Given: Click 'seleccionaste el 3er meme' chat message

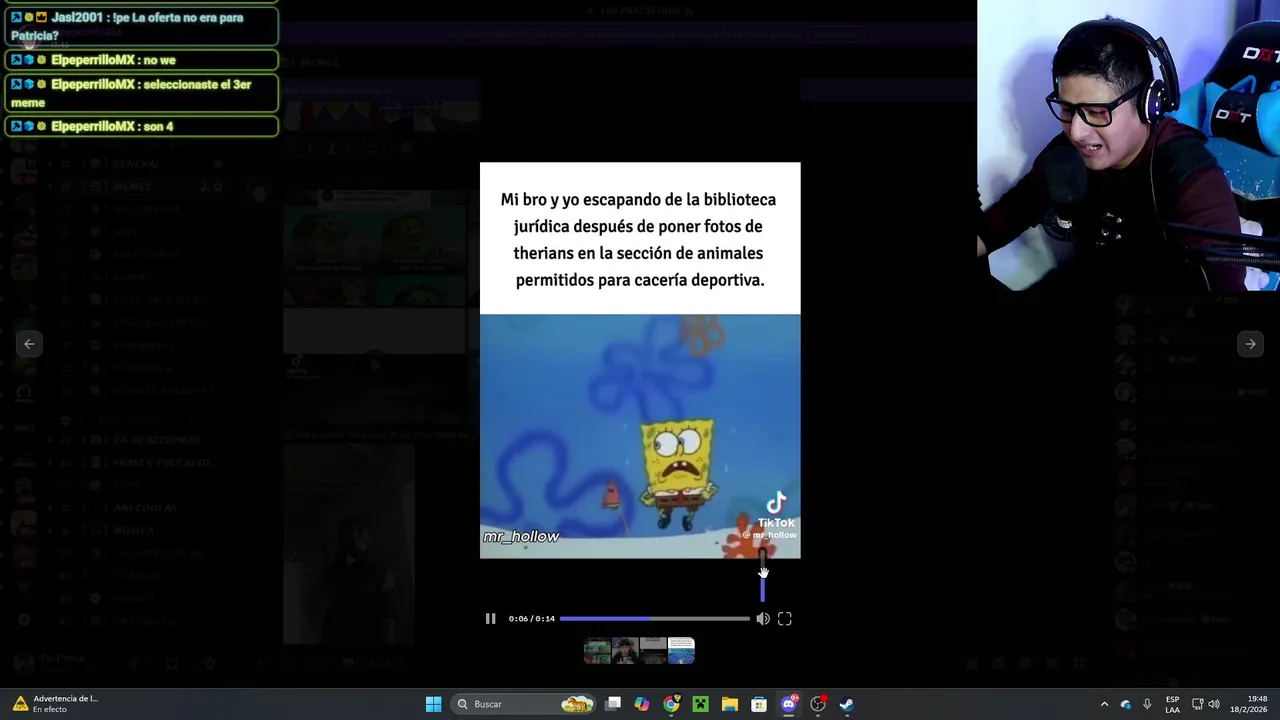Looking at the screenshot, I should coord(141,93).
